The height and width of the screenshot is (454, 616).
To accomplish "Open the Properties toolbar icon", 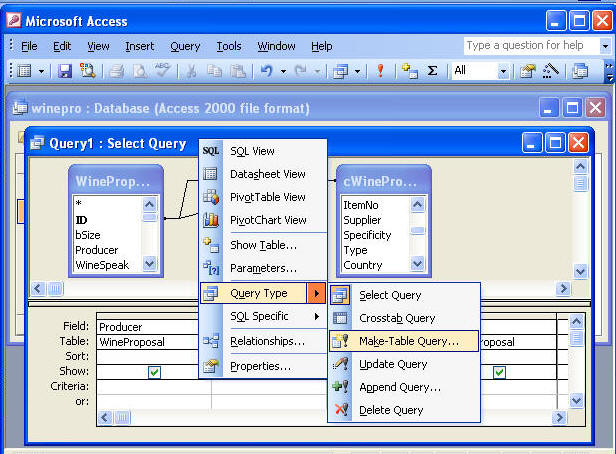I will tap(528, 71).
